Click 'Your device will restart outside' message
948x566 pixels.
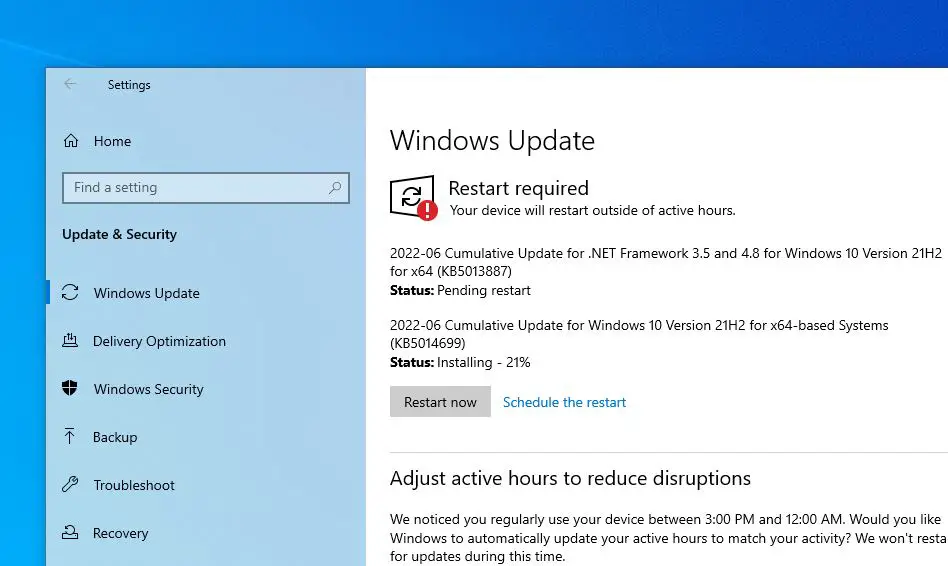click(x=592, y=210)
